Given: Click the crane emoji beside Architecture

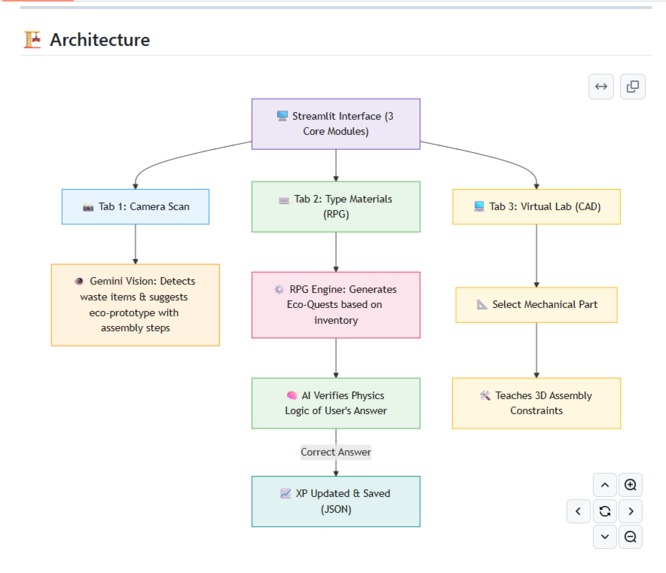Looking at the screenshot, I should pyautogui.click(x=32, y=40).
